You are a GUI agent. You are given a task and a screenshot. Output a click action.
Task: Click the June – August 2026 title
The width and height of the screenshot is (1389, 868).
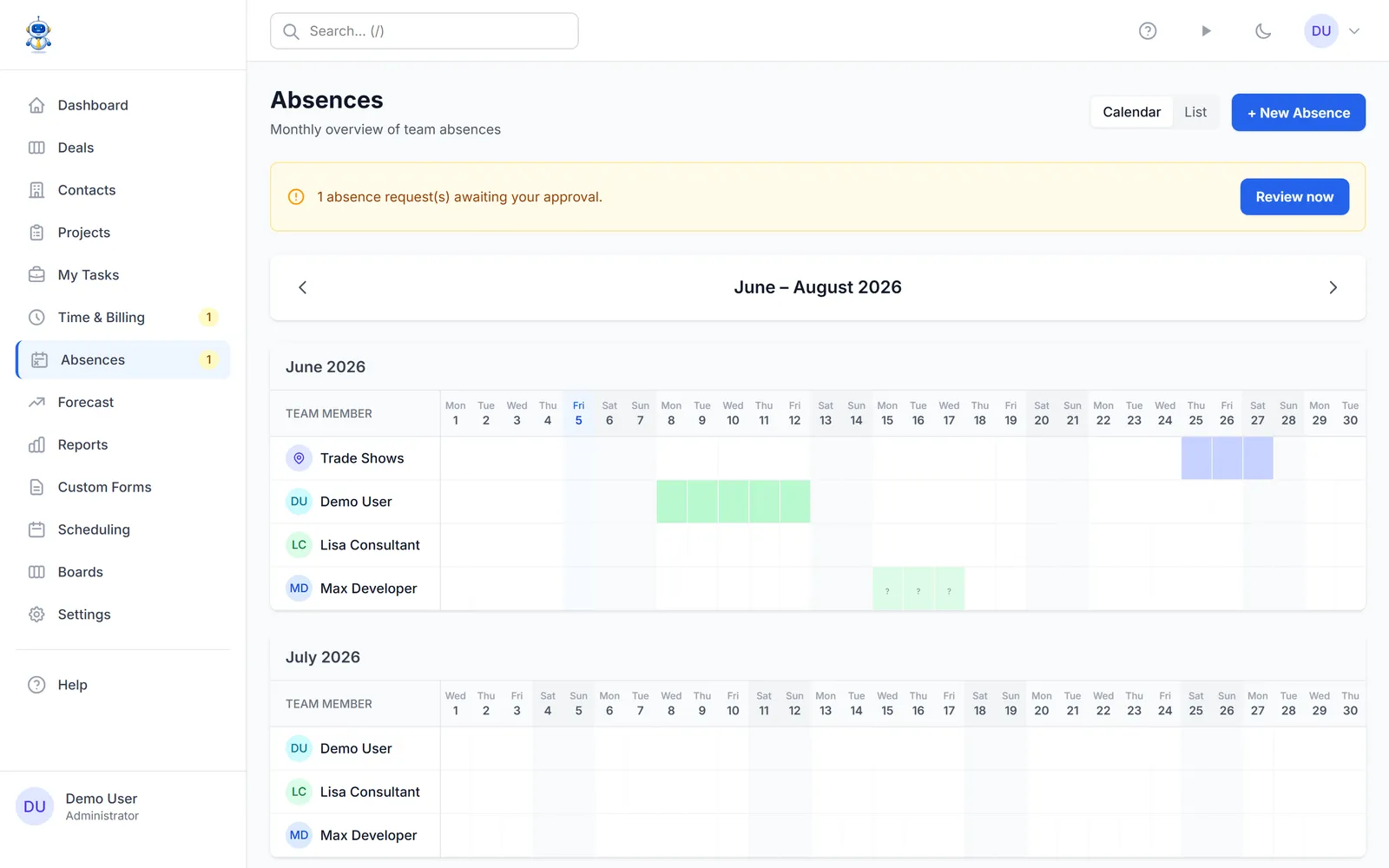point(818,287)
